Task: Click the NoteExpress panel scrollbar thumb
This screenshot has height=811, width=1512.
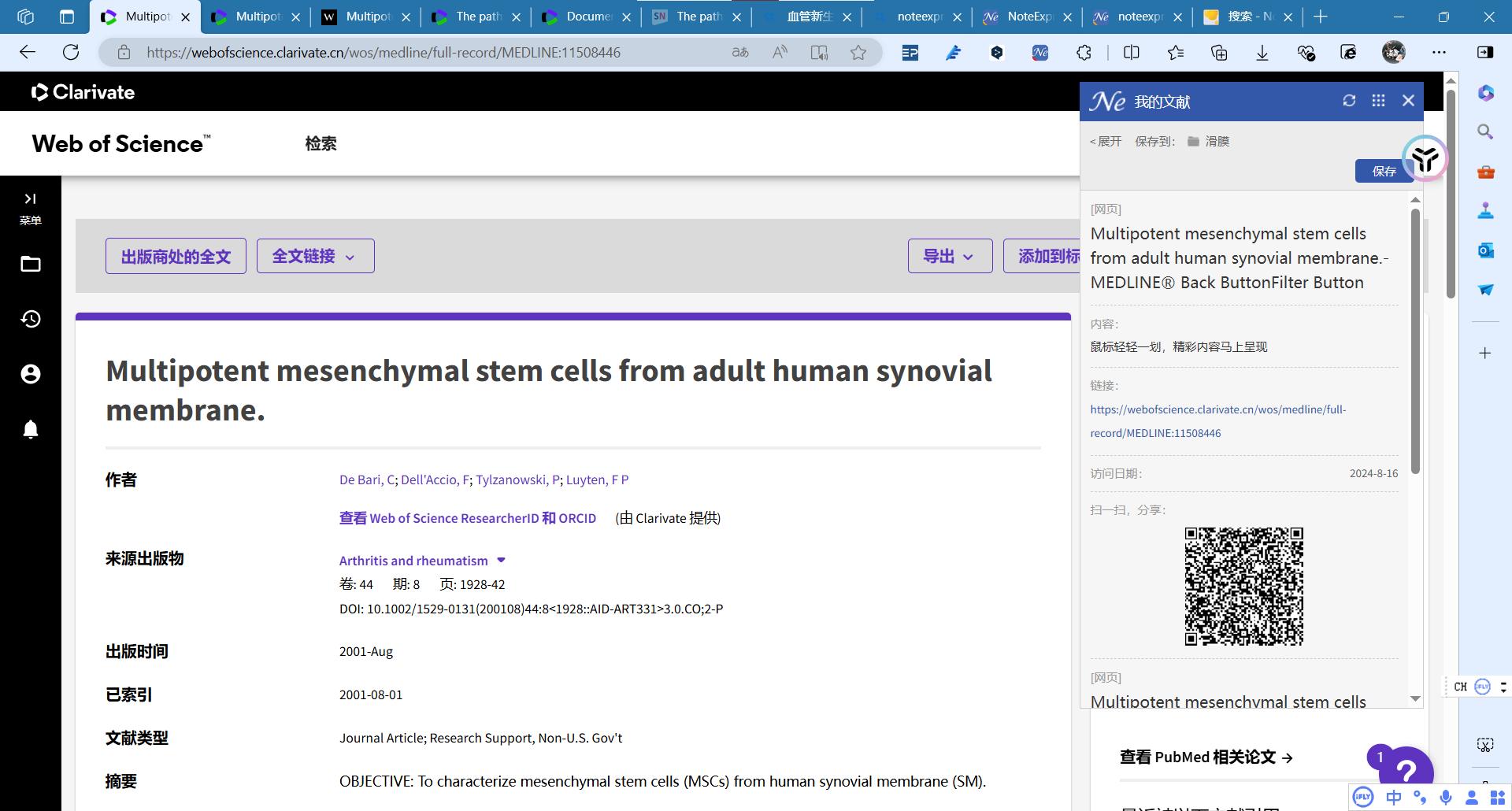Action: click(1415, 340)
